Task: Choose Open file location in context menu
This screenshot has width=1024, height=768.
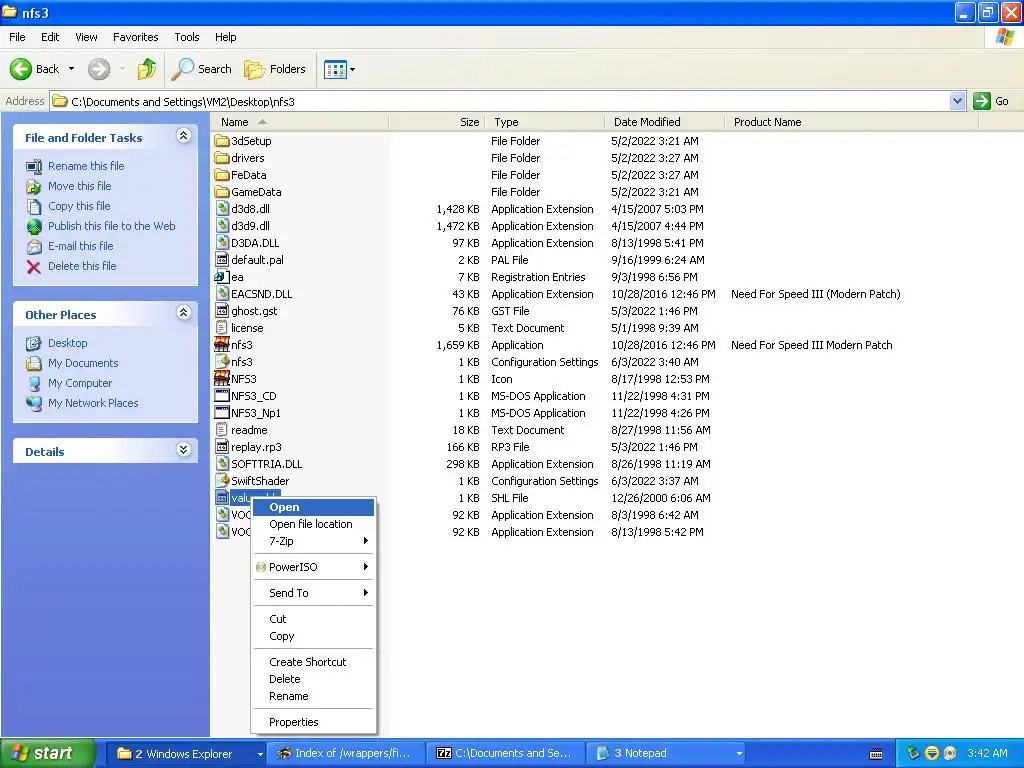Action: pyautogui.click(x=313, y=524)
